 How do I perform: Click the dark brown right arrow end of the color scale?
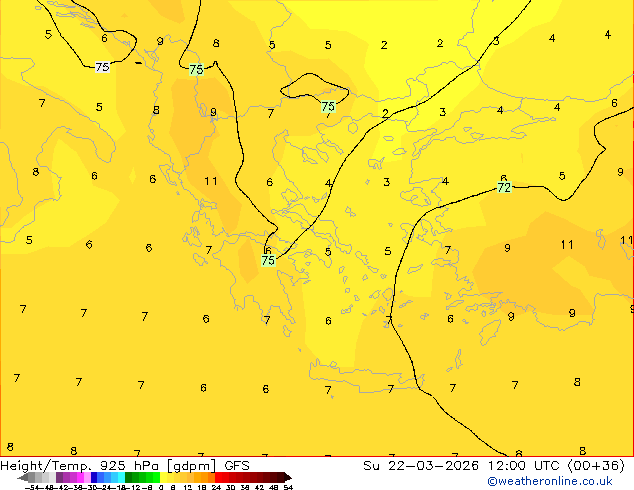coord(288,477)
